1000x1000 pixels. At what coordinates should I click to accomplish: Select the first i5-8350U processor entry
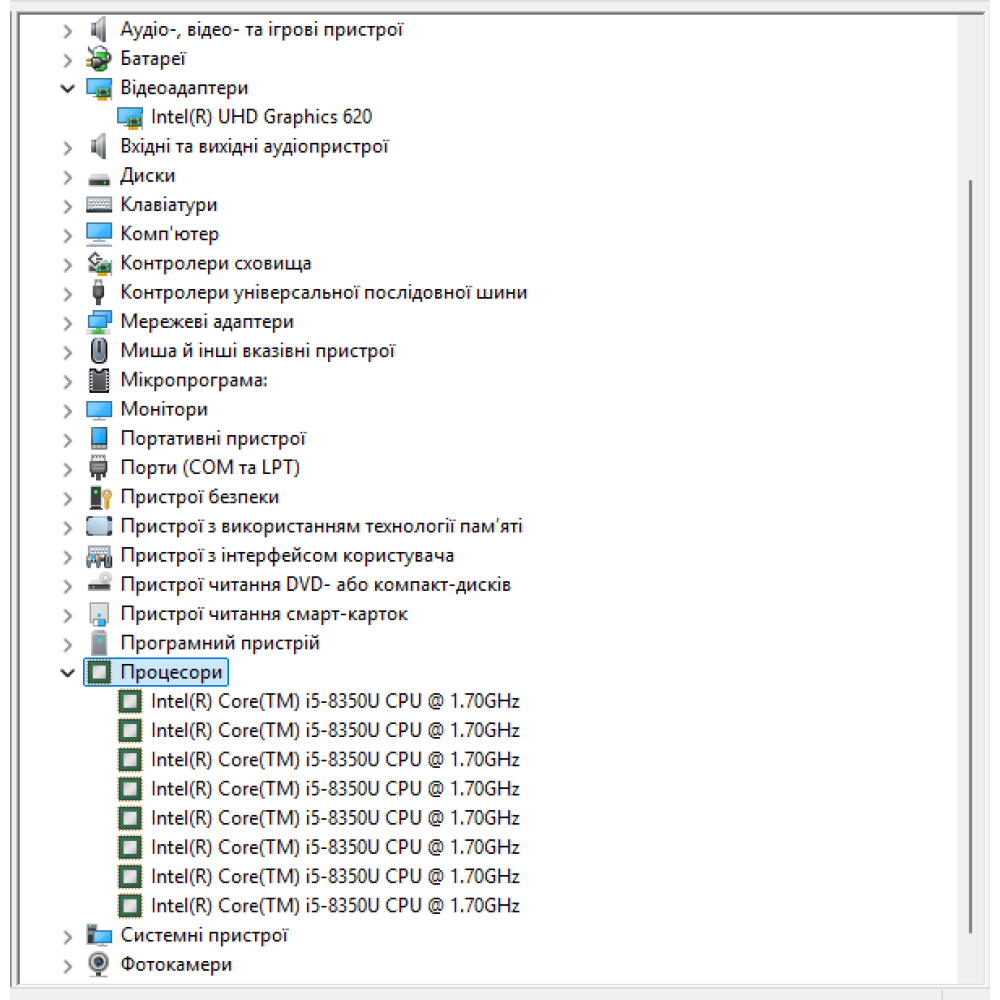click(x=335, y=701)
